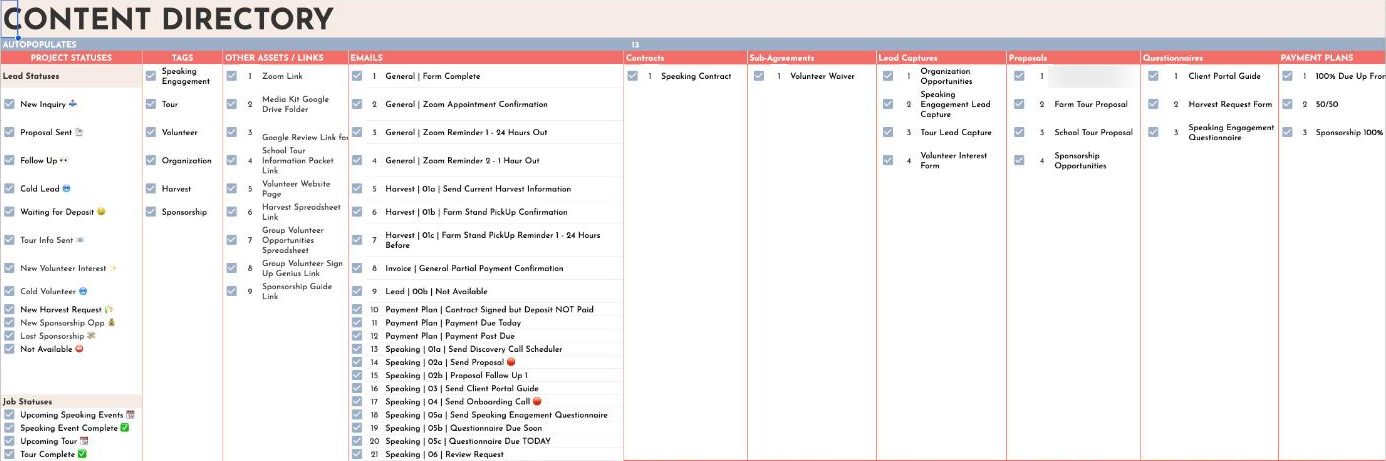Click Speaking Engagement Lead Capture cell
Screen dimensions: 1386x461
tap(955, 104)
